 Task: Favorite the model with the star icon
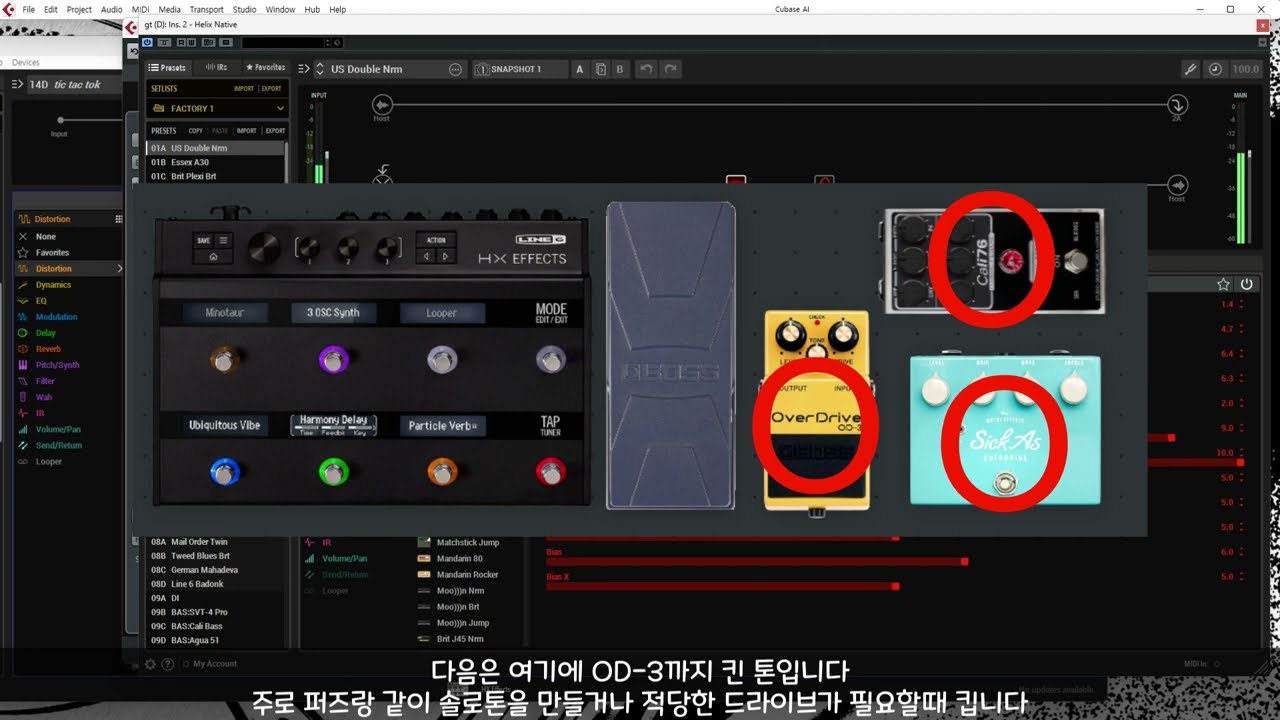point(1223,284)
